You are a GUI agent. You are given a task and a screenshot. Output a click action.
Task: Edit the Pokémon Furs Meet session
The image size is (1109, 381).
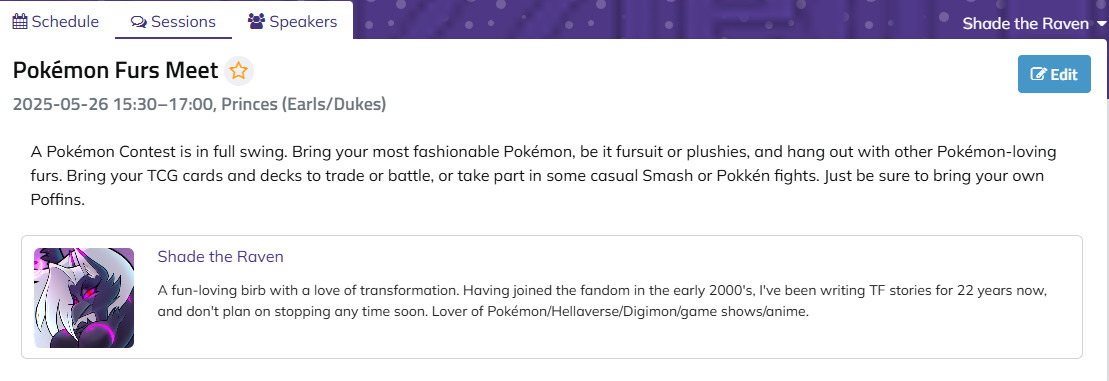tap(1054, 74)
